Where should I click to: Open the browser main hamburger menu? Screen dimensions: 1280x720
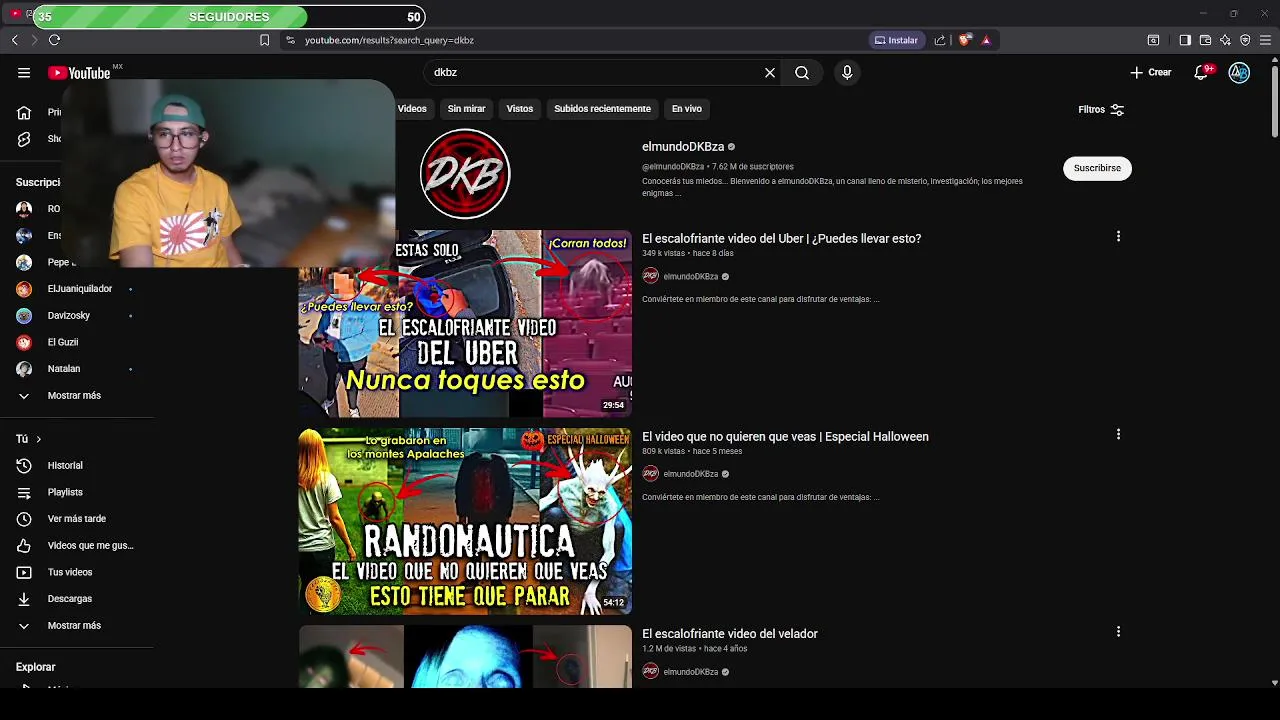pyautogui.click(x=1266, y=40)
